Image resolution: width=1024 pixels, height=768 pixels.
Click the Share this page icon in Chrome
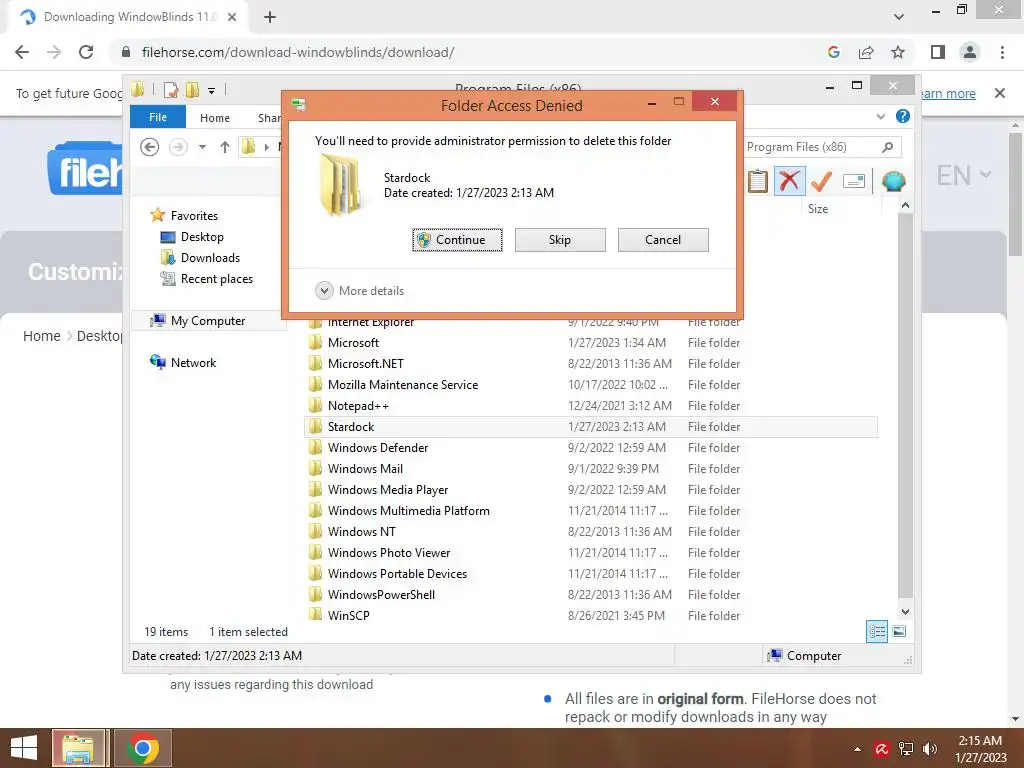(866, 52)
